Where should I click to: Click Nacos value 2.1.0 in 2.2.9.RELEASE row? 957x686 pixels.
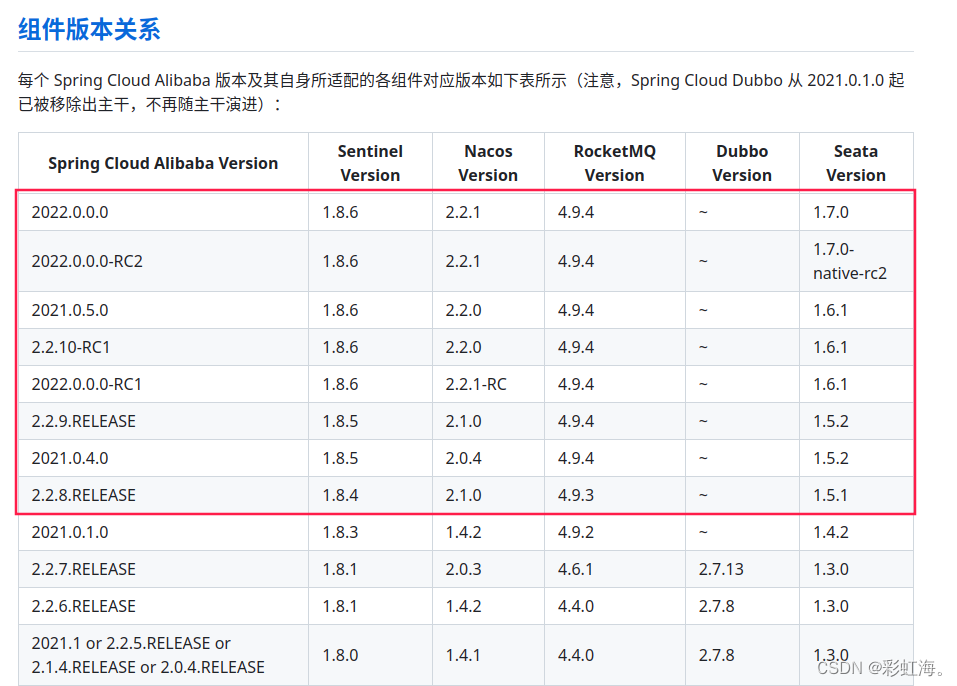click(x=463, y=421)
